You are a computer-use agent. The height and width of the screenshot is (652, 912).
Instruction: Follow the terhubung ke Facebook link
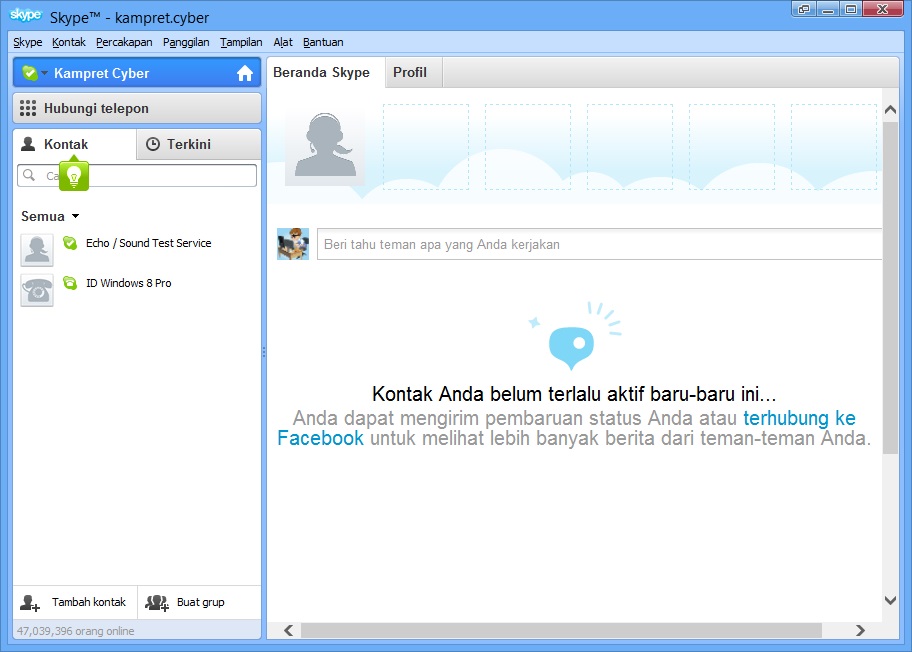pyautogui.click(x=799, y=418)
